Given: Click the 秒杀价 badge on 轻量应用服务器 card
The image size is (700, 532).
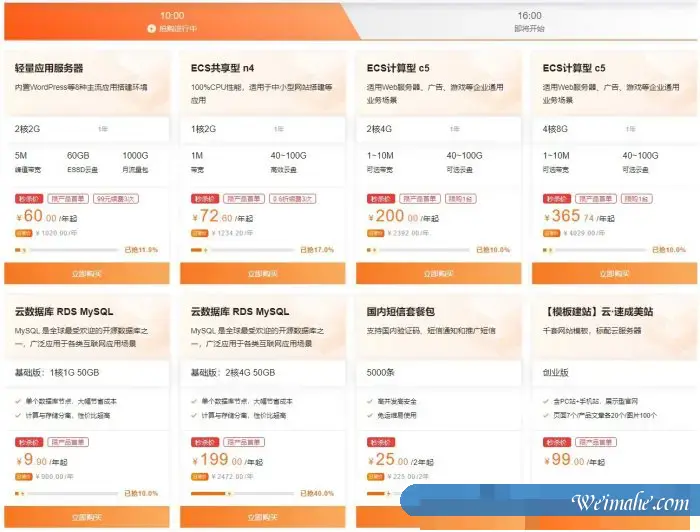Looking at the screenshot, I should (x=29, y=199).
